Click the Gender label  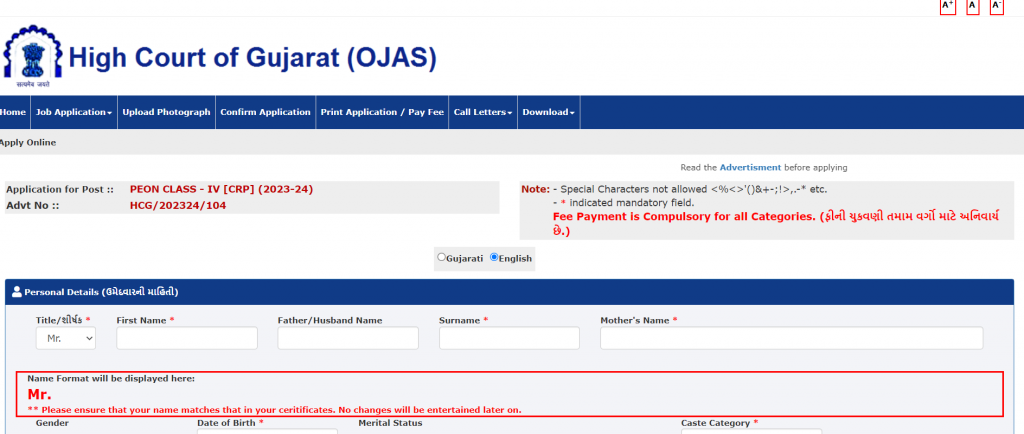click(52, 423)
